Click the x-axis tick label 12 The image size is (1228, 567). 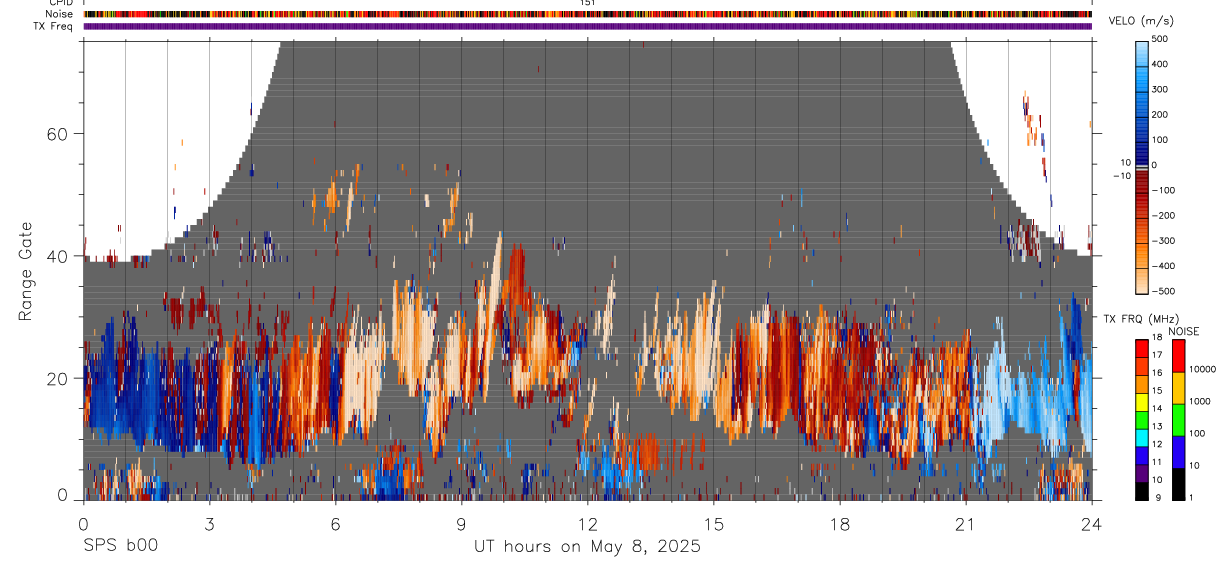click(588, 524)
